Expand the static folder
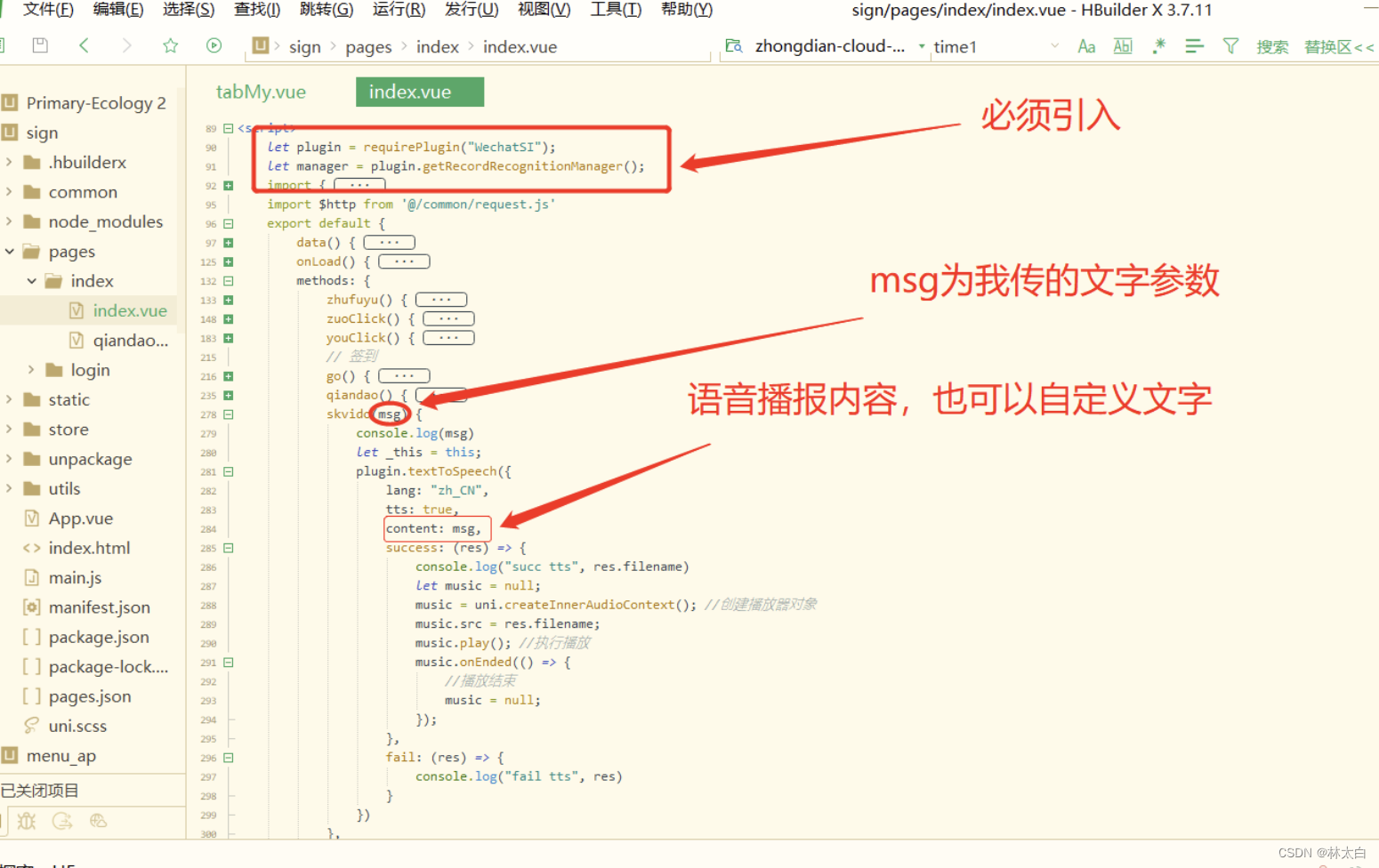 coord(9,399)
